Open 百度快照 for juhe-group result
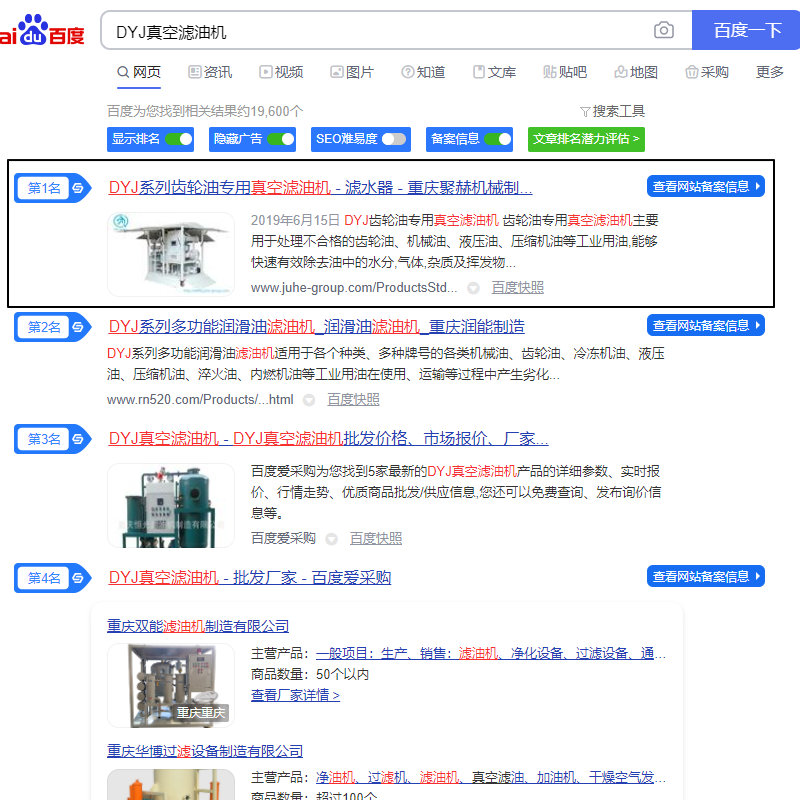Screen dimensions: 800x800 point(517,288)
